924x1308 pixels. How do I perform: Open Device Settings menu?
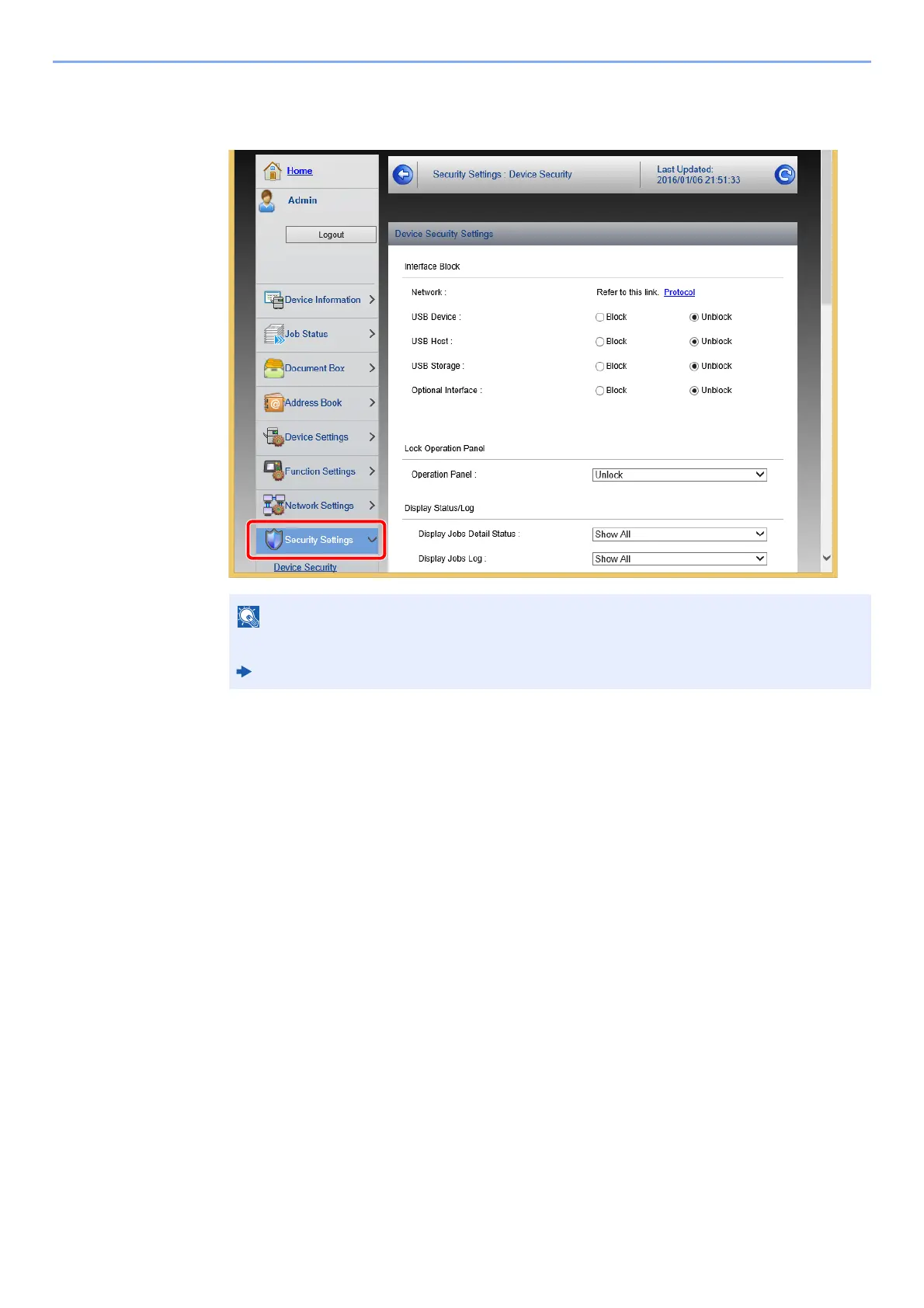pos(318,437)
